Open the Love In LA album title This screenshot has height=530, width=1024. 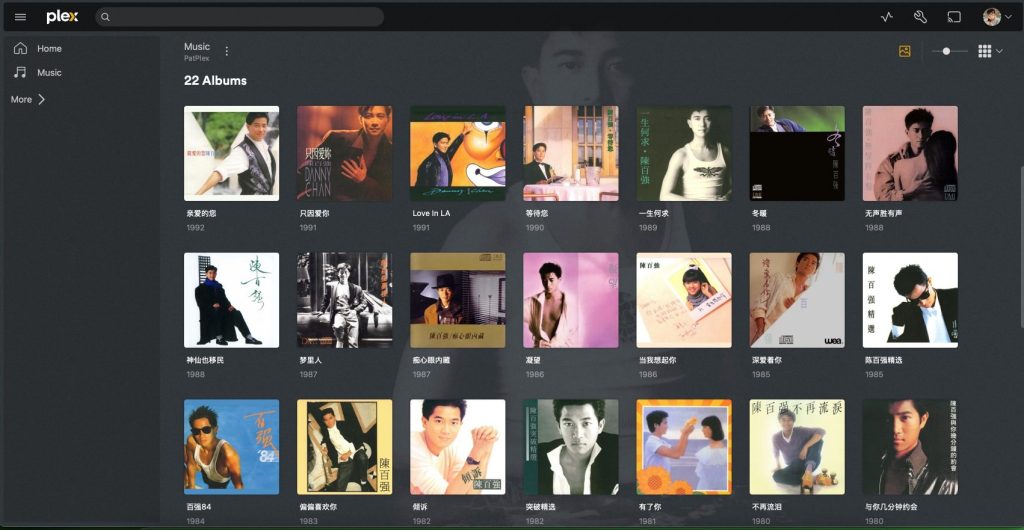coord(431,214)
